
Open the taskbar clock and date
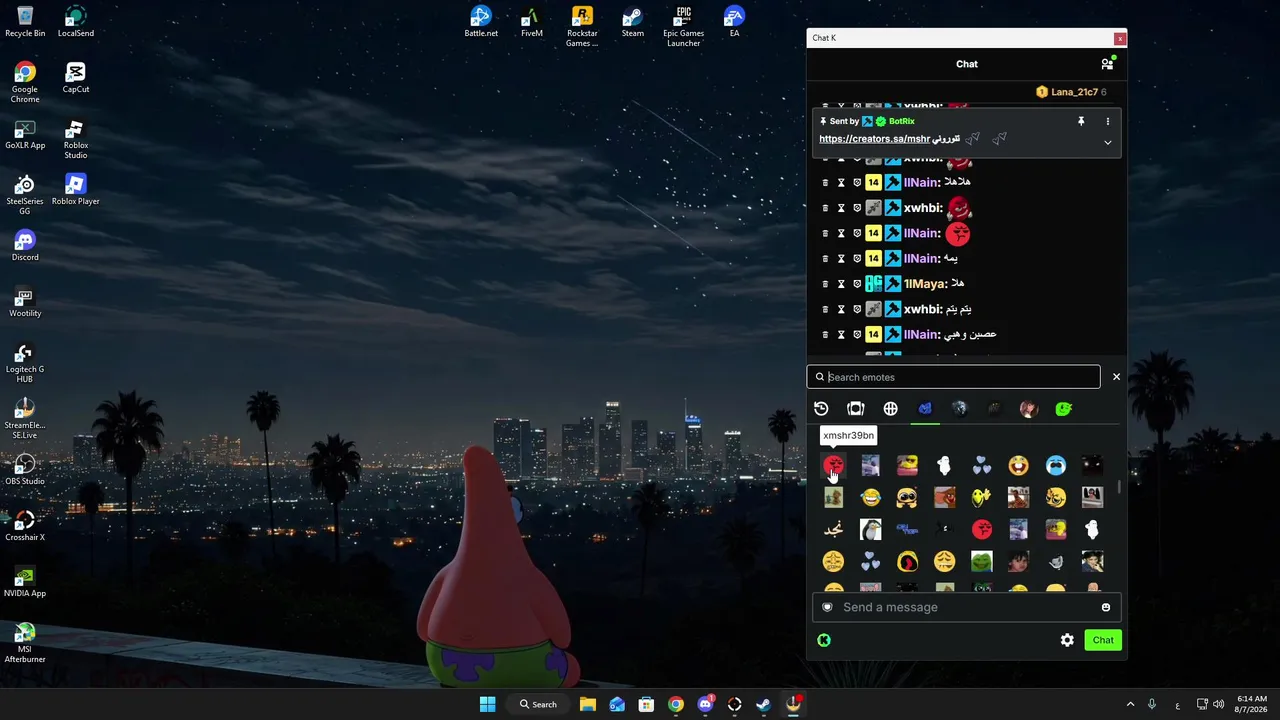pos(1252,704)
